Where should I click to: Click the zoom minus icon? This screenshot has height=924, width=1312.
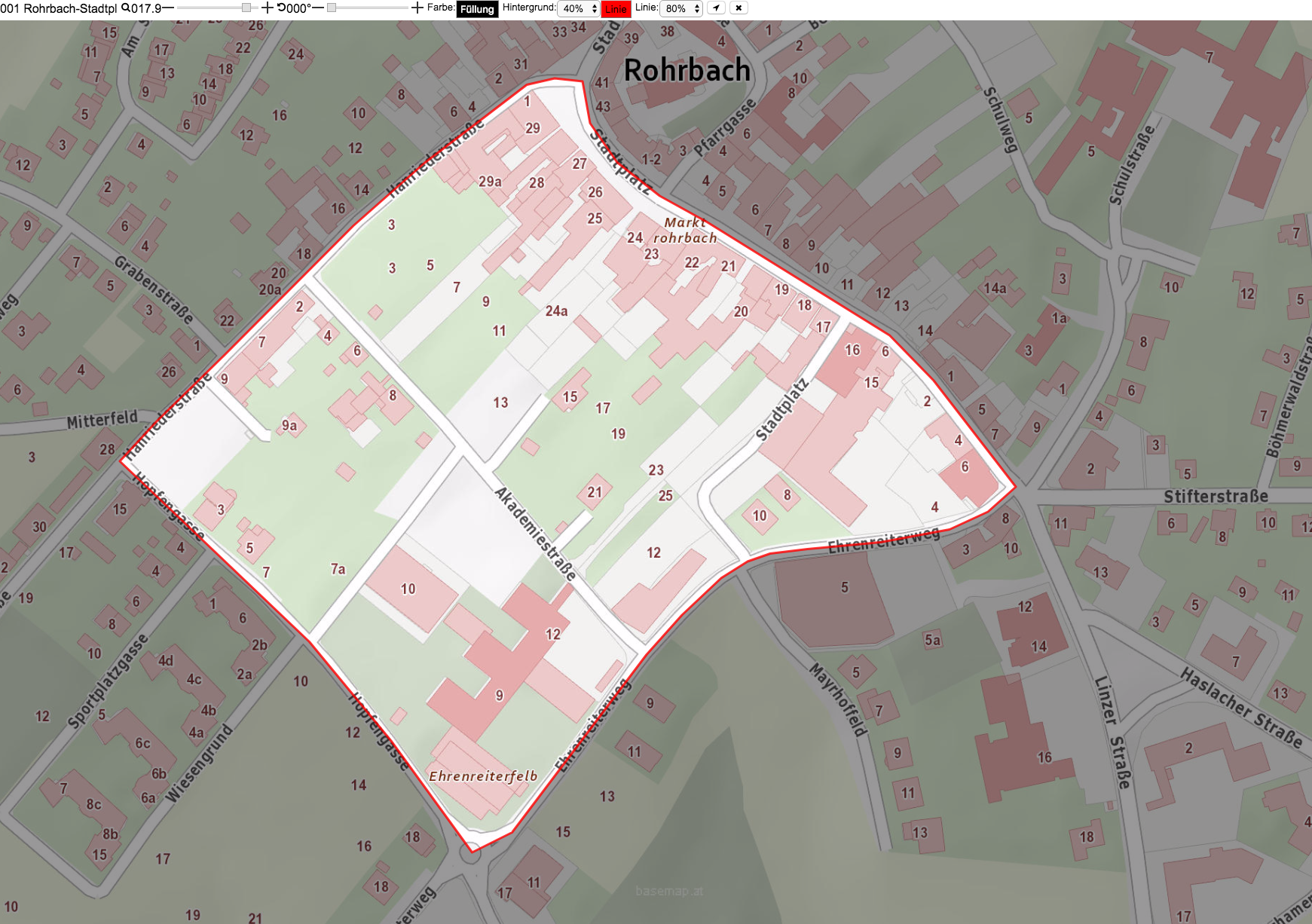168,8
